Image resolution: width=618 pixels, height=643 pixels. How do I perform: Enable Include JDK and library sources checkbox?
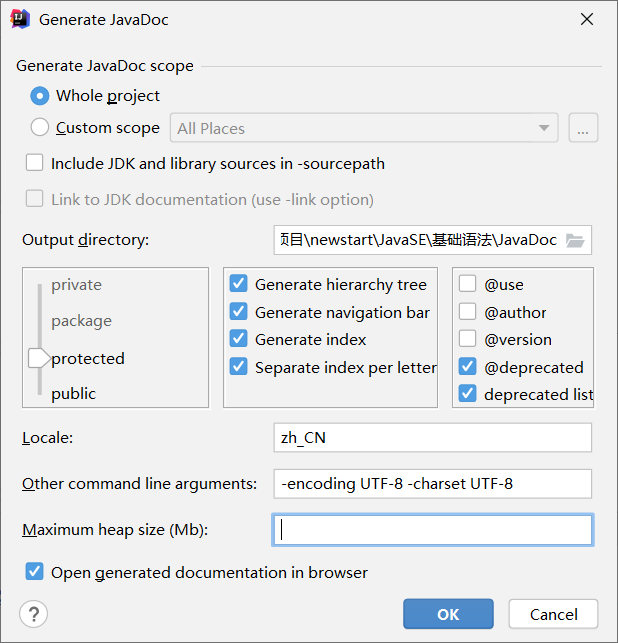click(x=35, y=163)
